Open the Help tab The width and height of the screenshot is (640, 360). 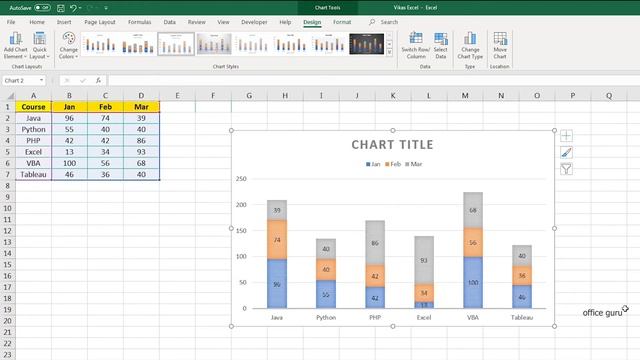[285, 22]
